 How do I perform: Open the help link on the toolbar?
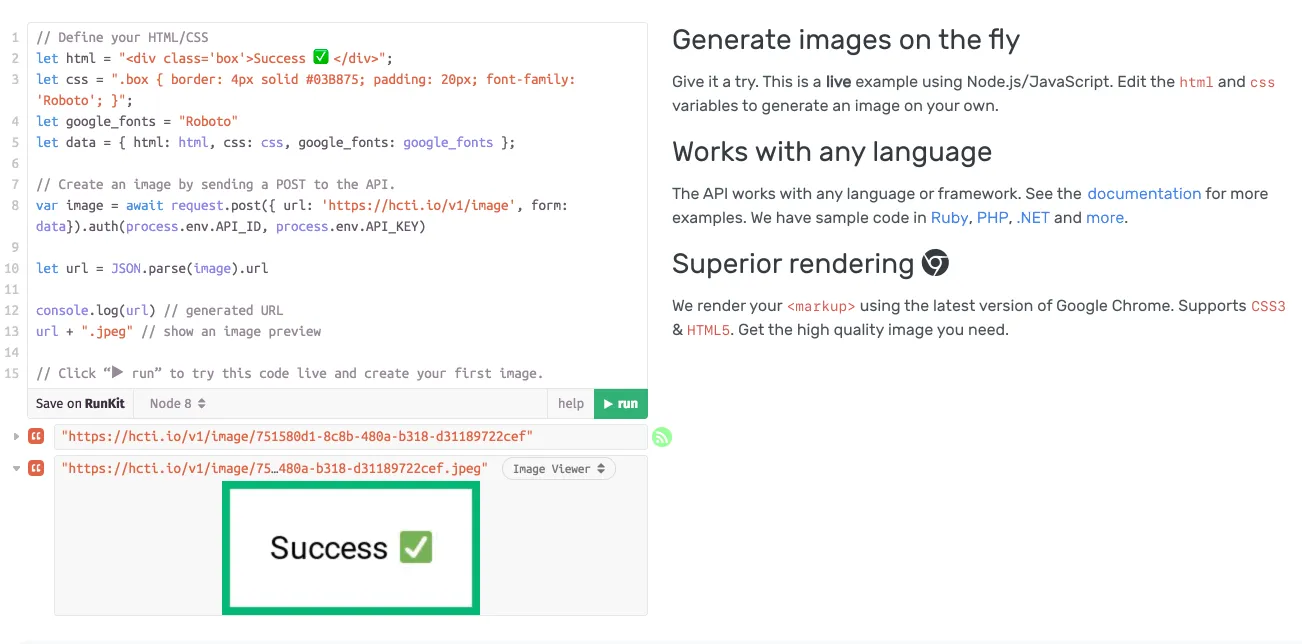click(x=570, y=403)
